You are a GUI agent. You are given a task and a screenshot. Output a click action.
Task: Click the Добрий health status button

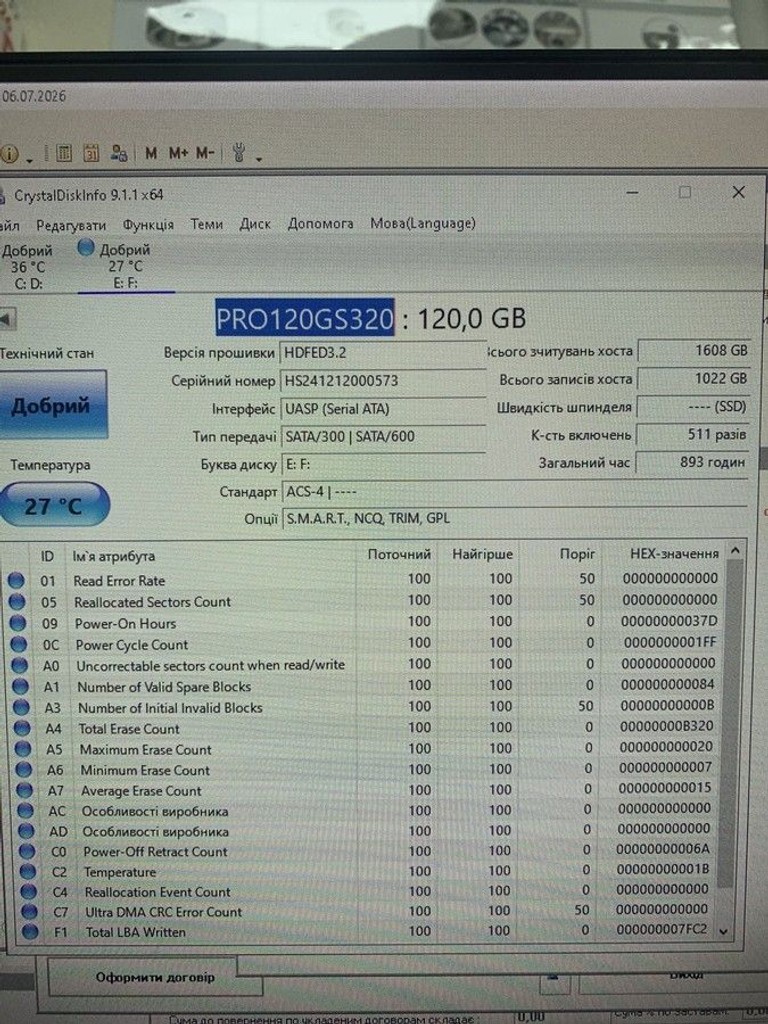pos(52,406)
